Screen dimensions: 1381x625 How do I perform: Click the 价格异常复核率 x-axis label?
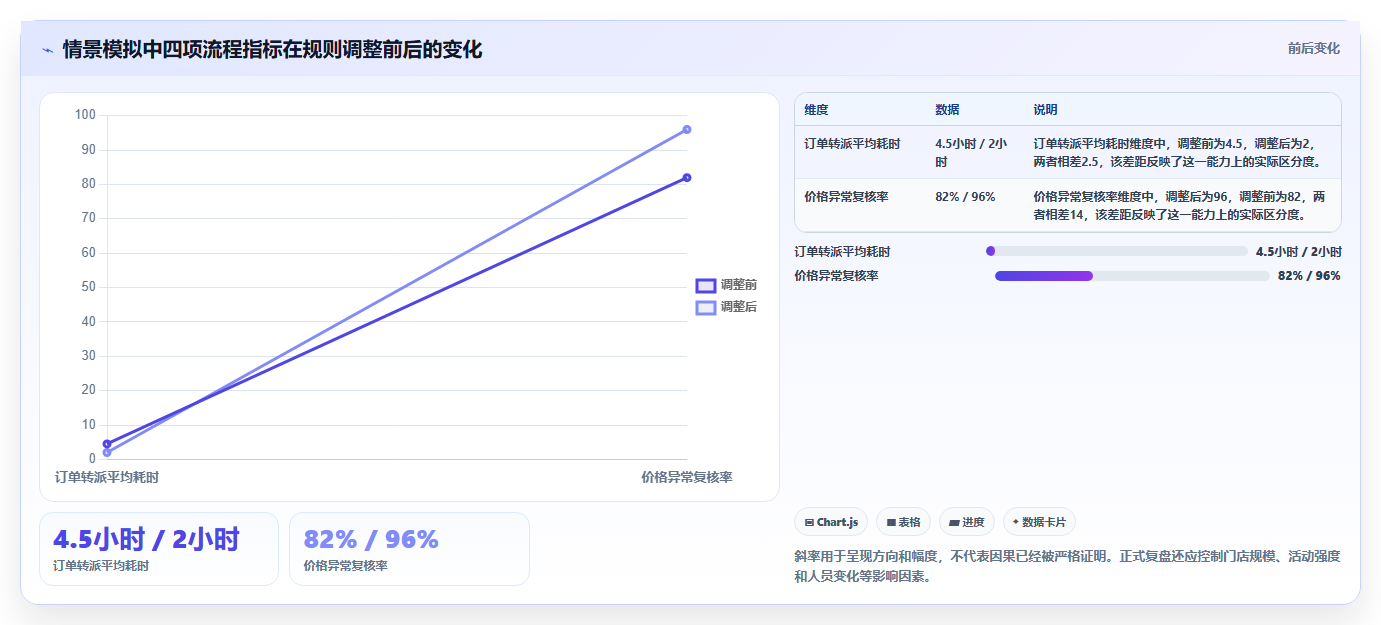(x=687, y=477)
